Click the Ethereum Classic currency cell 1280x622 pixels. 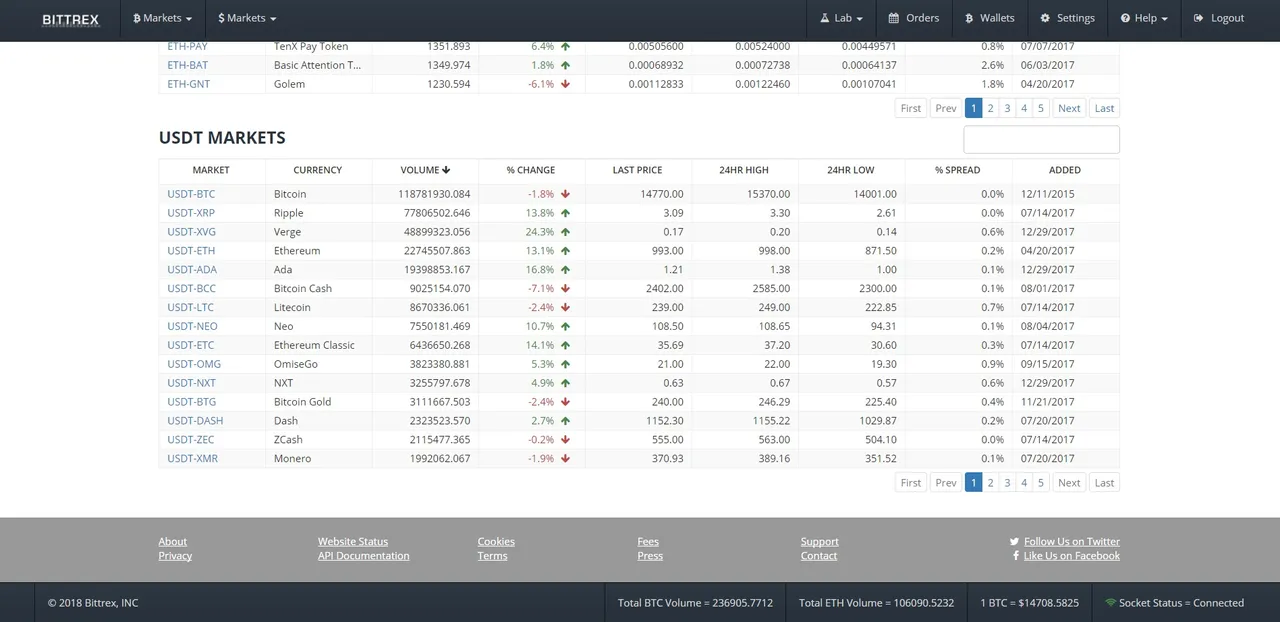318,346
